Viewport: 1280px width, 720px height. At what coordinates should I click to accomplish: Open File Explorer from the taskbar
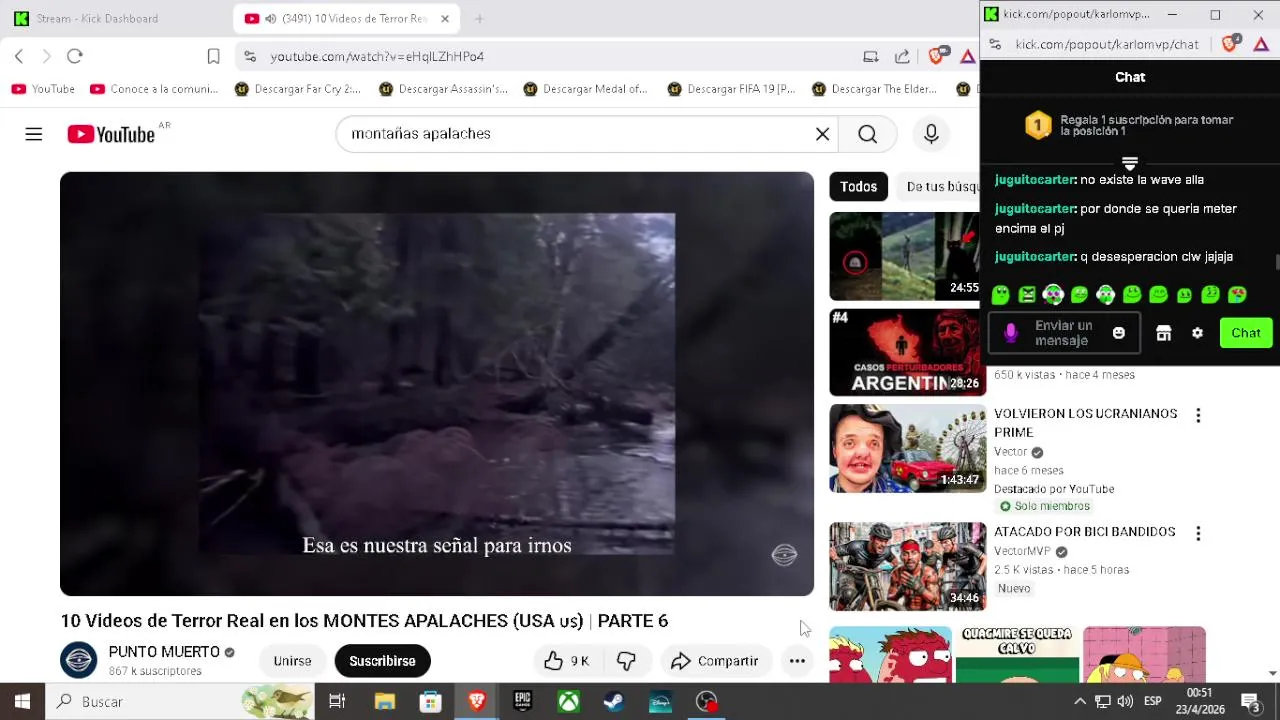384,702
